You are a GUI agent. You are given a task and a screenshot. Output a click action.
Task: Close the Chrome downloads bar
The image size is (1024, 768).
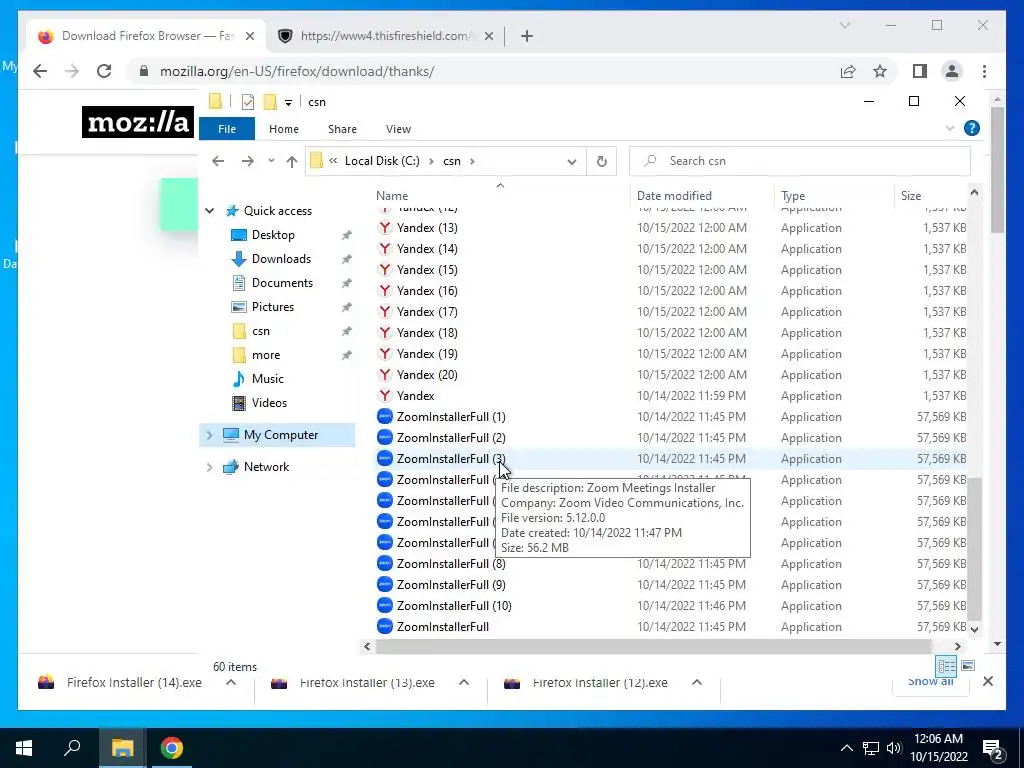(988, 681)
